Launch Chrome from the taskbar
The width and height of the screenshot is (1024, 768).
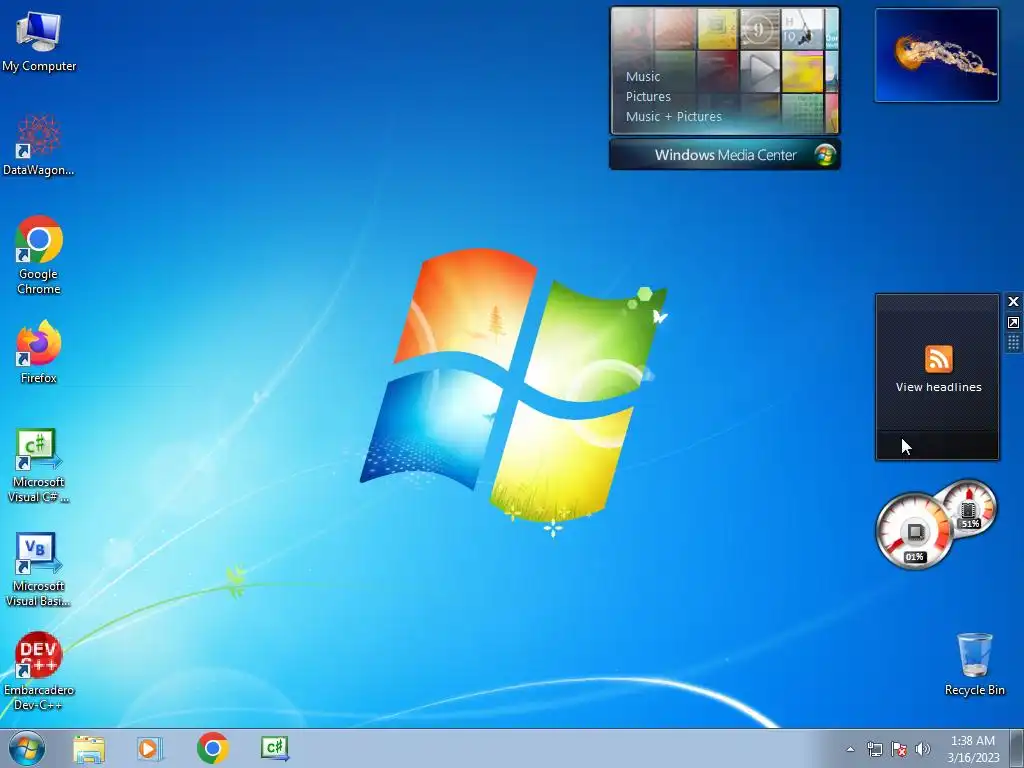pos(212,748)
